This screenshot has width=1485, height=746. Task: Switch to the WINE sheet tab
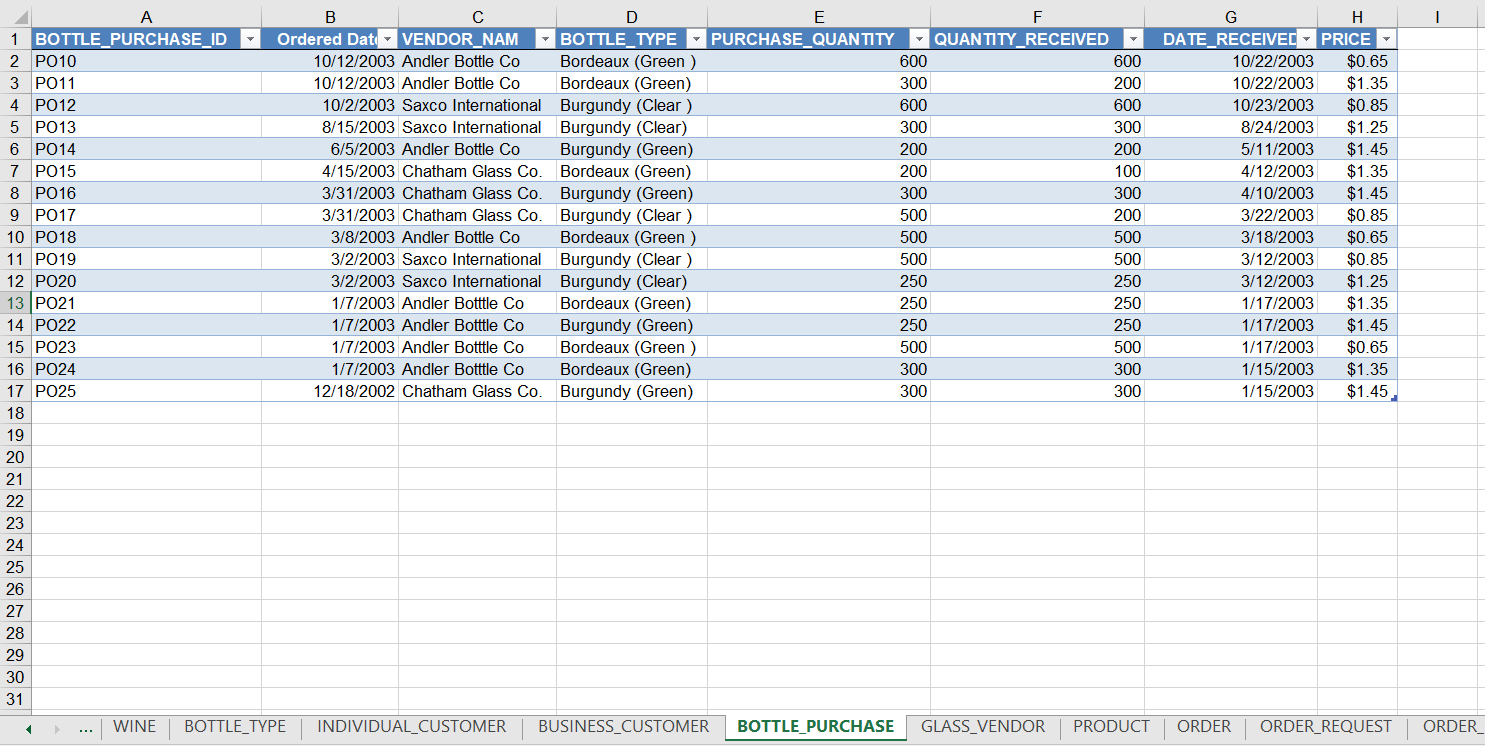[x=134, y=727]
